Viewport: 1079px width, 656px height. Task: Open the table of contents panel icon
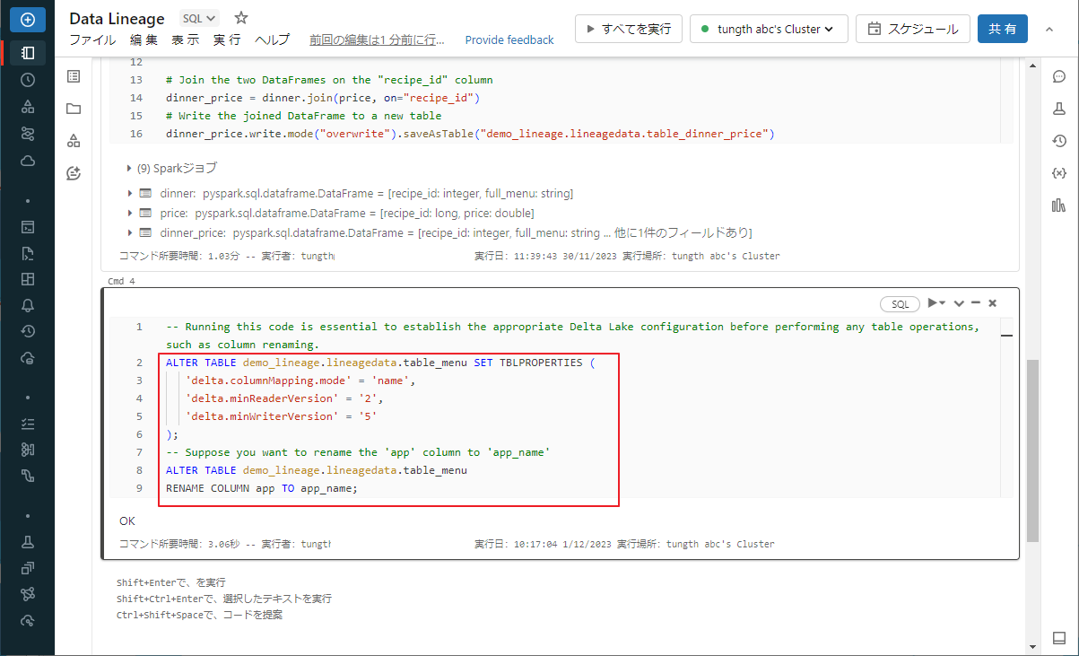coord(73,77)
